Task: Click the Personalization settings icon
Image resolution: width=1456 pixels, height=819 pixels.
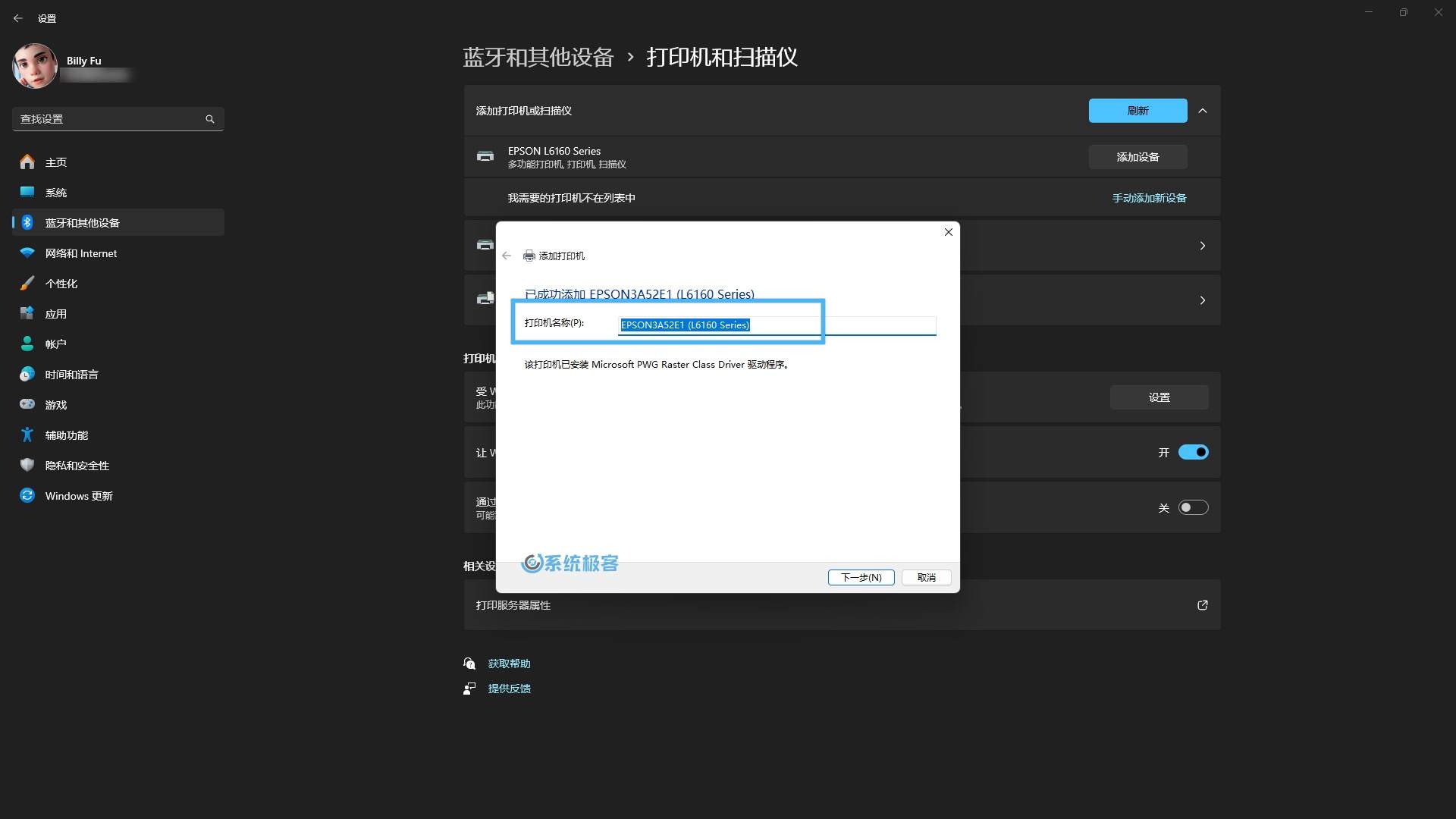Action: point(27,283)
